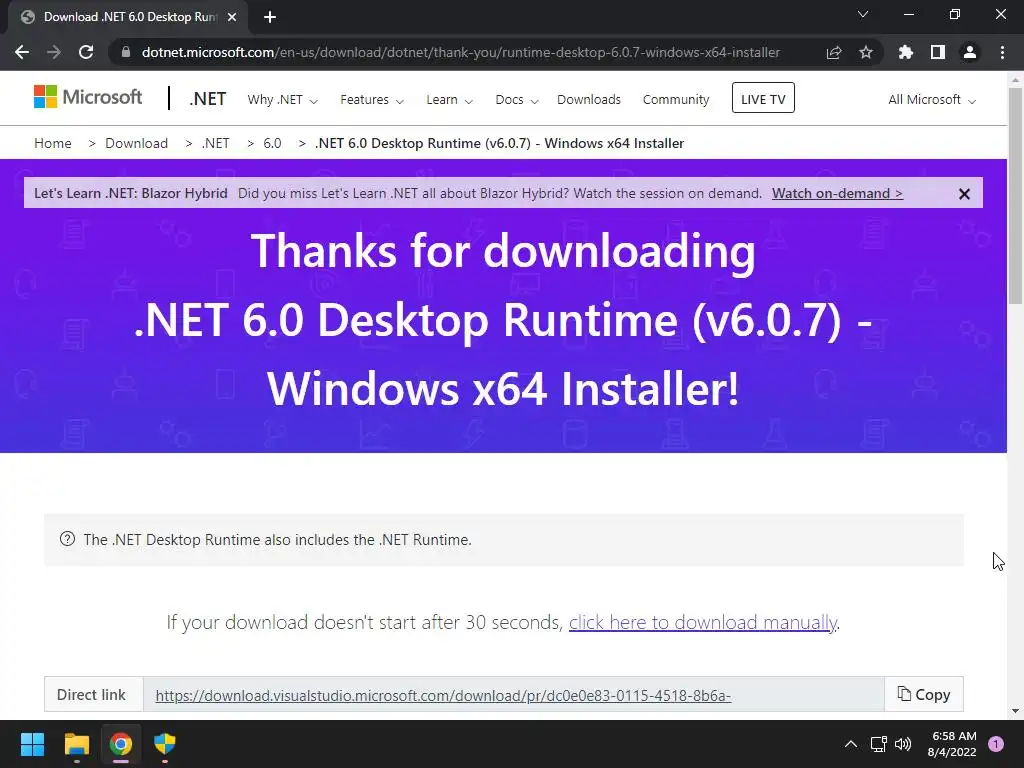Open Chrome's three-dot menu
The height and width of the screenshot is (768, 1024).
point(1002,52)
